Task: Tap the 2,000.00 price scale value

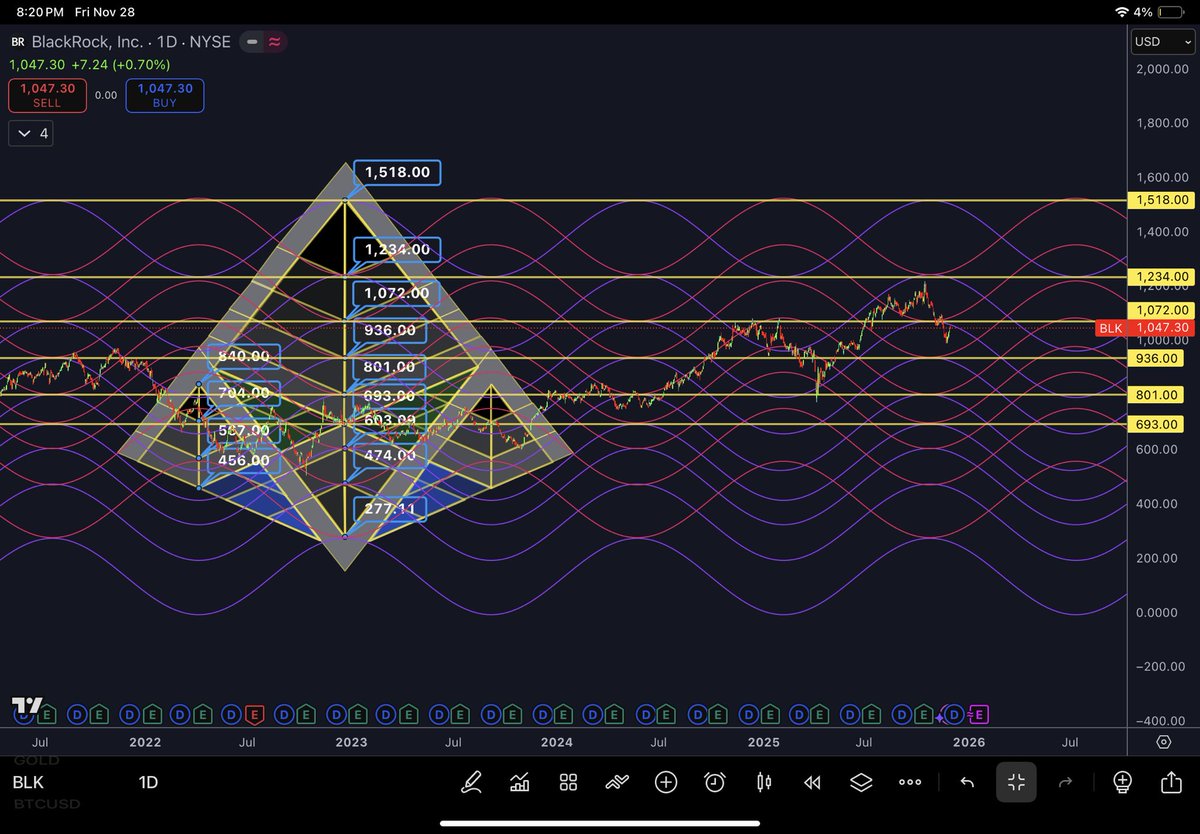Action: coord(1162,69)
